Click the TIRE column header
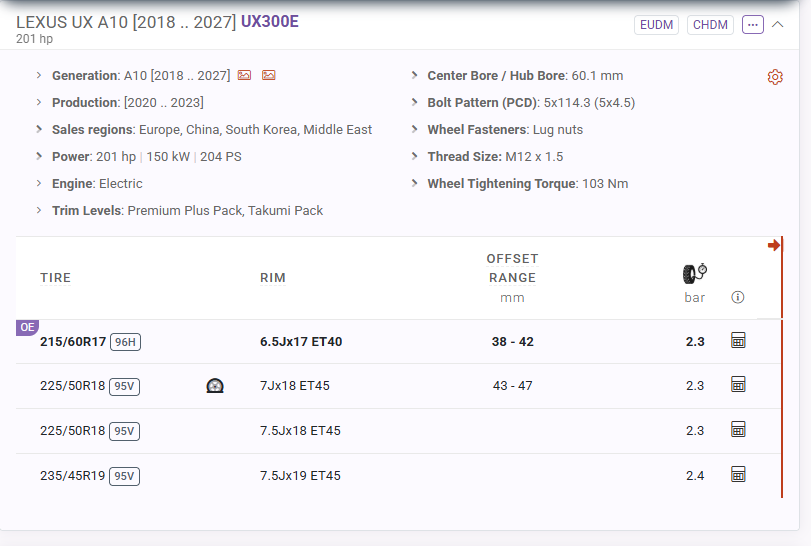This screenshot has height=546, width=811. point(55,278)
